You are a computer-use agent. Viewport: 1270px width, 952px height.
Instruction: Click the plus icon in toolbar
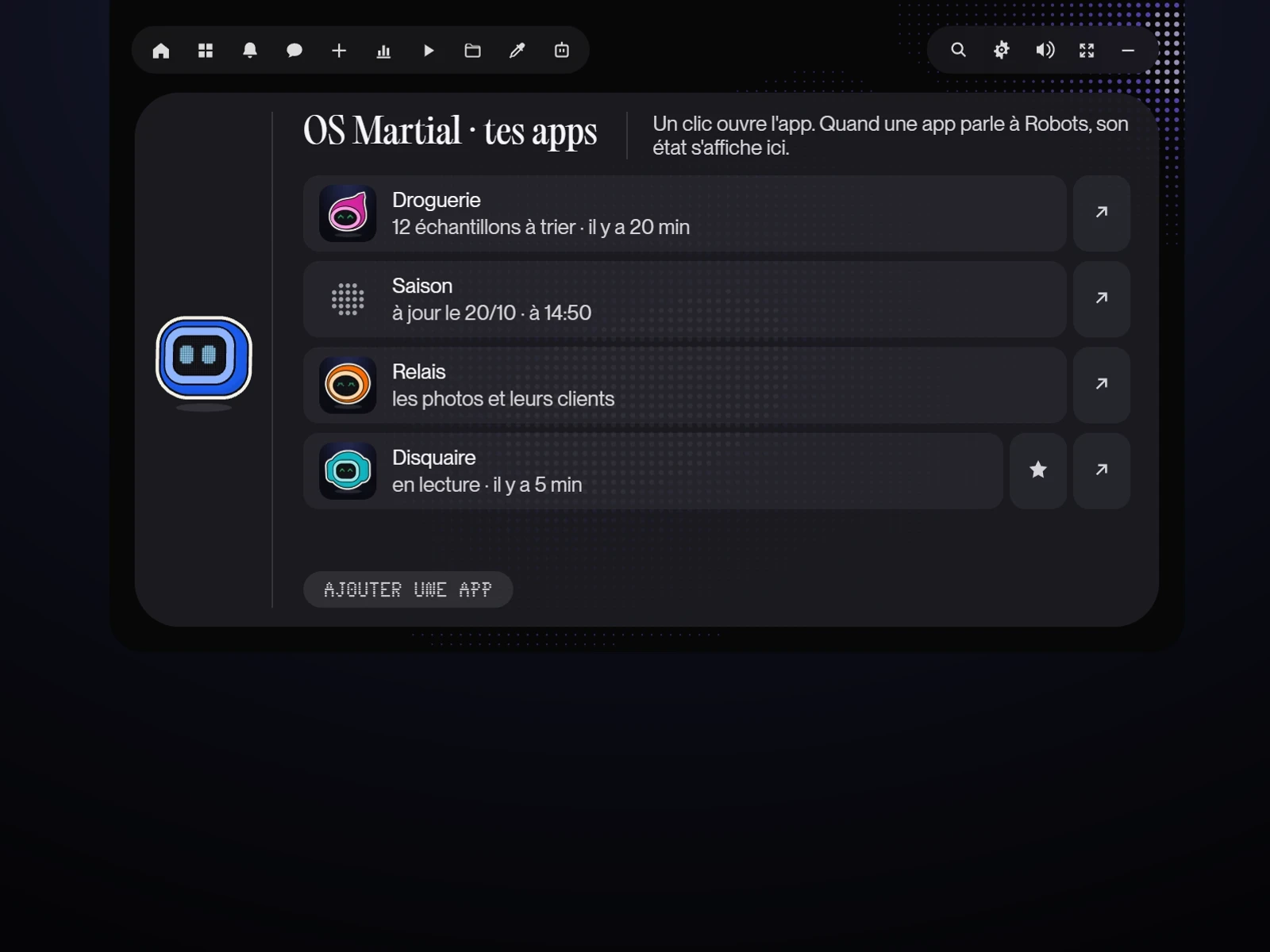pyautogui.click(x=339, y=51)
